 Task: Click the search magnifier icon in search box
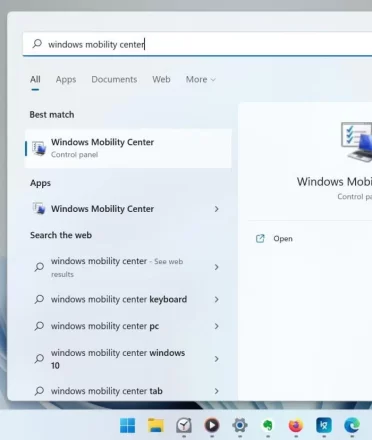click(x=37, y=44)
